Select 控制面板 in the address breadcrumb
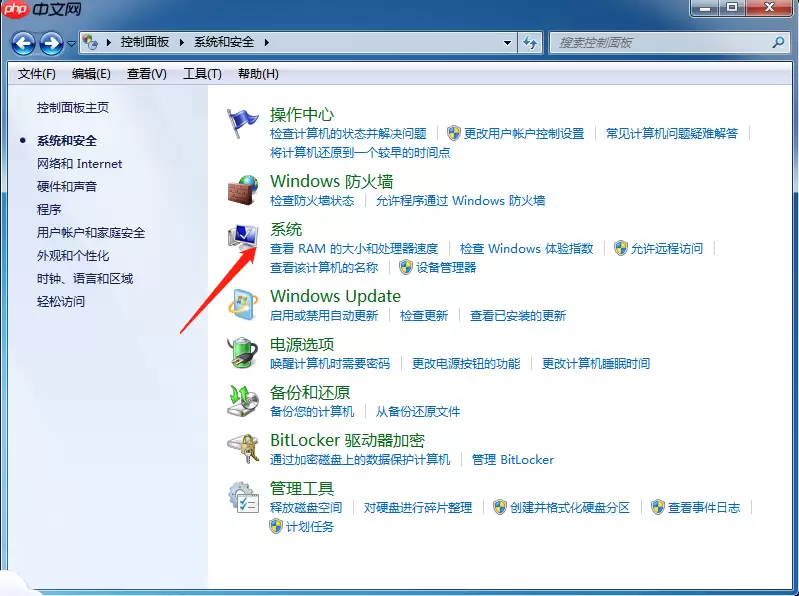The width and height of the screenshot is (799, 596). click(x=145, y=42)
